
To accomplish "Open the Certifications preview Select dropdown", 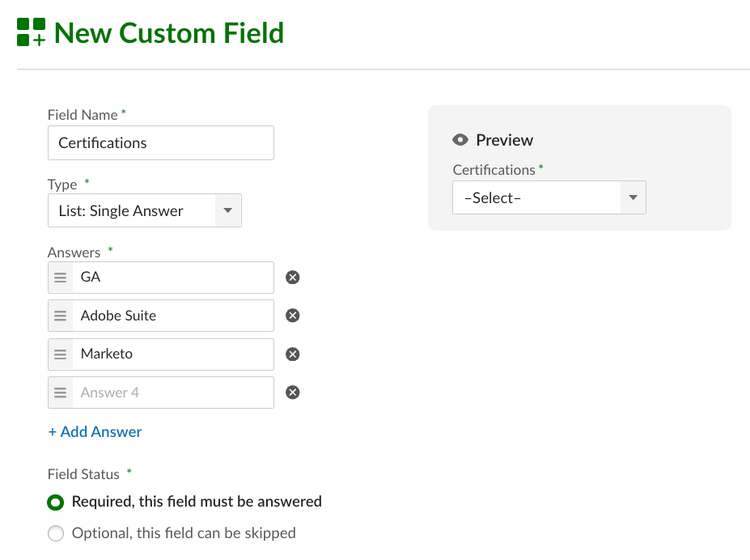I will 549,198.
